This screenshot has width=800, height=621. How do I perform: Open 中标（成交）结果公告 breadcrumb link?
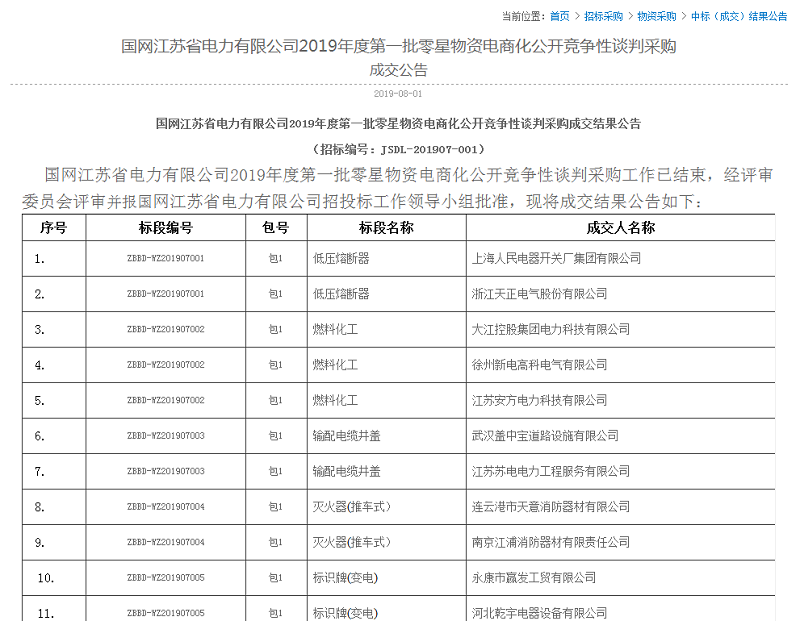click(x=739, y=16)
